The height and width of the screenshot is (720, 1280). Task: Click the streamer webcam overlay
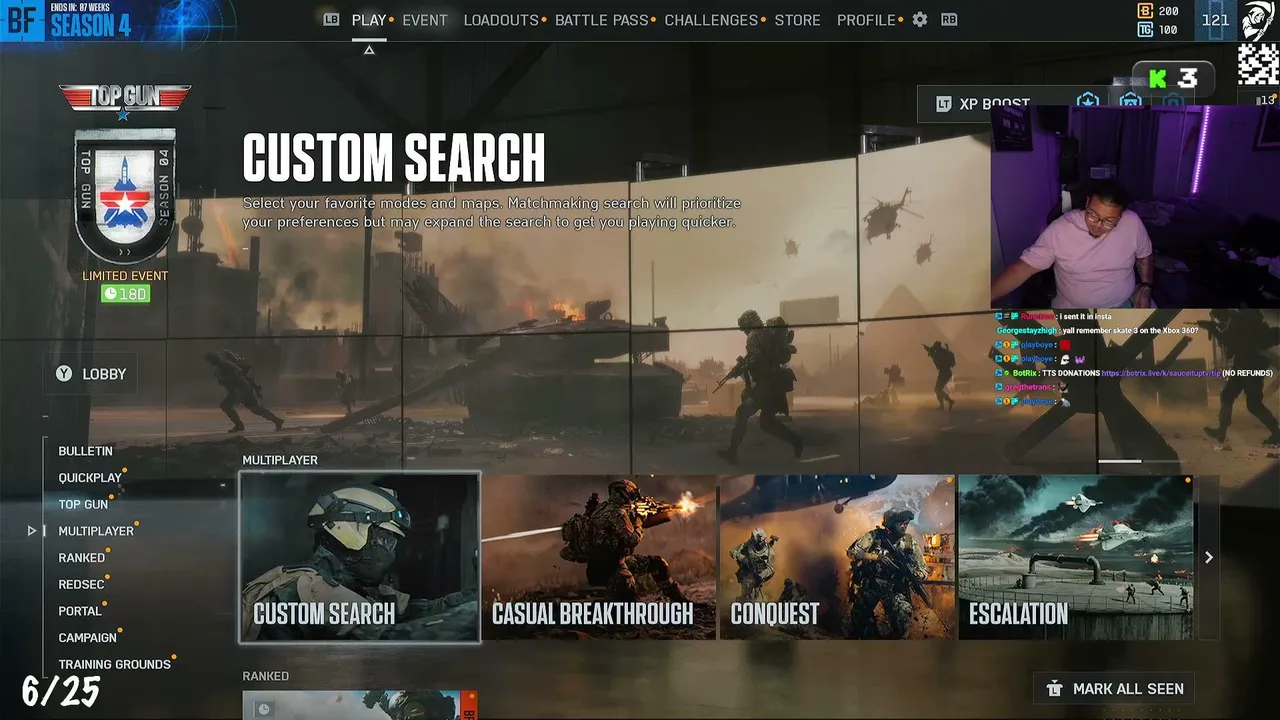1135,206
